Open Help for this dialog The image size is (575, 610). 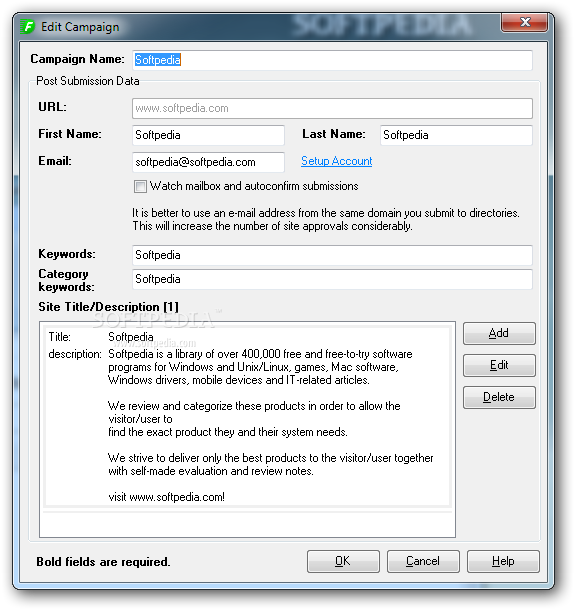click(x=503, y=561)
